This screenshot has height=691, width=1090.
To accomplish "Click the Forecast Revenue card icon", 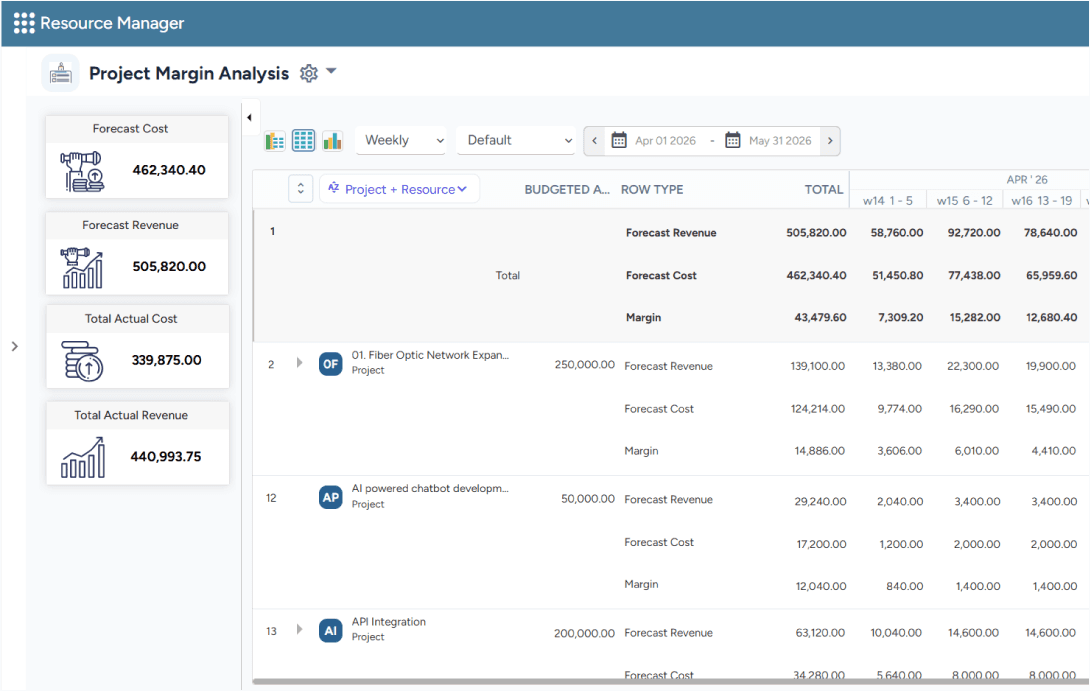I will [x=83, y=268].
